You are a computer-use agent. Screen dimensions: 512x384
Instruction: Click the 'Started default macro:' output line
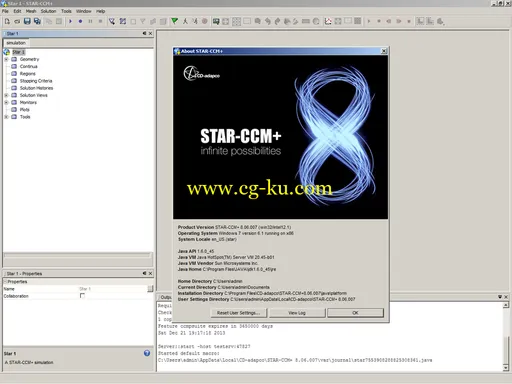189,353
